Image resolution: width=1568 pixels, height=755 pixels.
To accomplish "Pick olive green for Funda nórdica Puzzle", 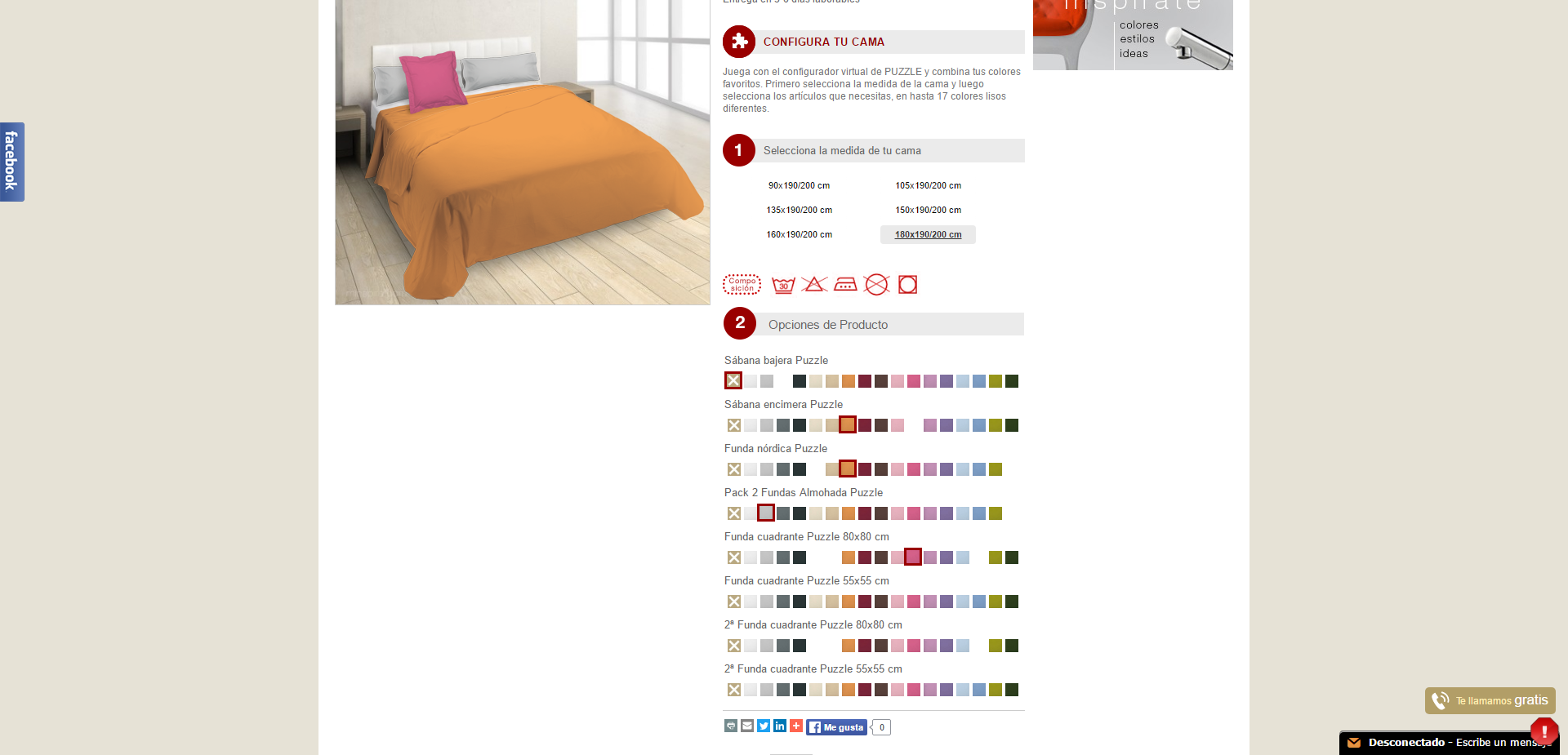I will tap(996, 469).
